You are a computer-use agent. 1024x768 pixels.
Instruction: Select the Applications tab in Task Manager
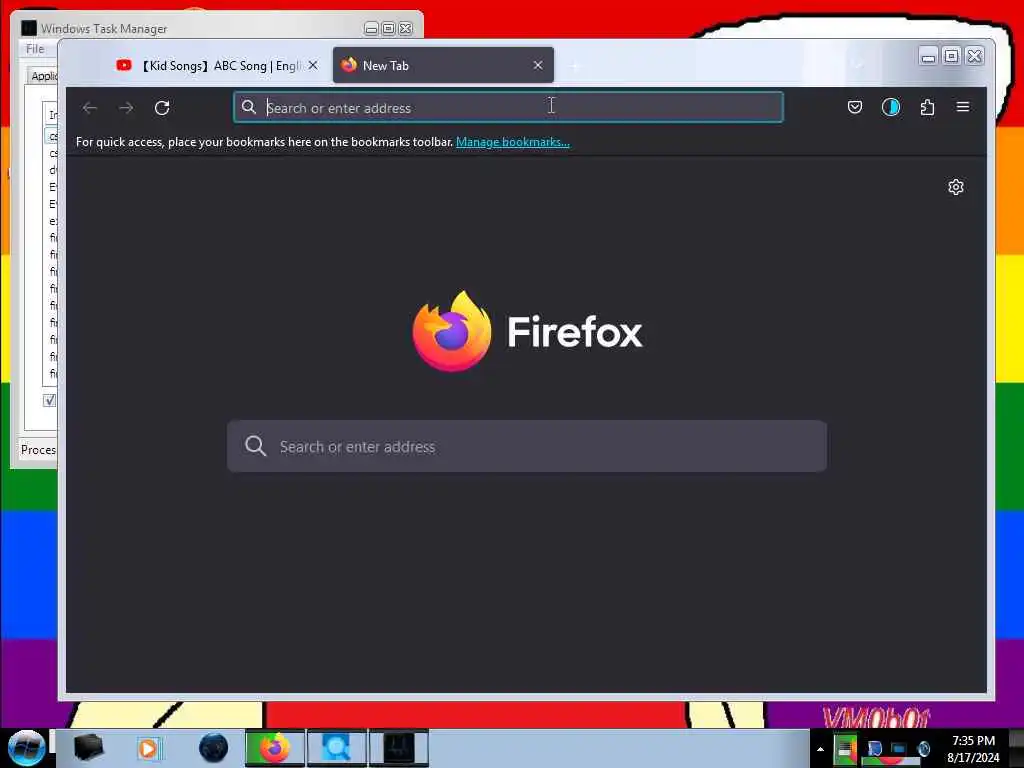click(x=43, y=76)
